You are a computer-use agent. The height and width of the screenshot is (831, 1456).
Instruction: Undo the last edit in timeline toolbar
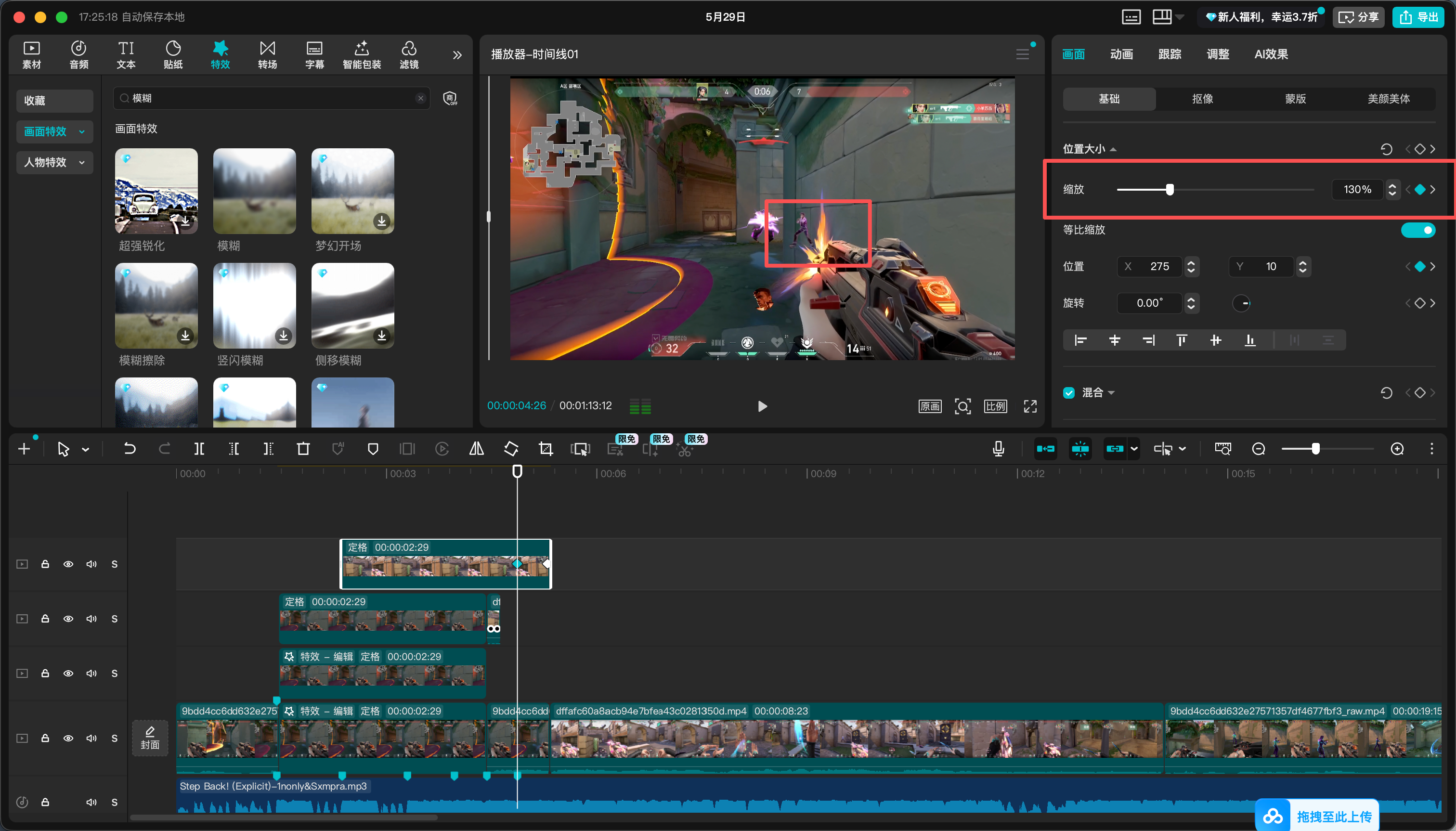pyautogui.click(x=130, y=449)
